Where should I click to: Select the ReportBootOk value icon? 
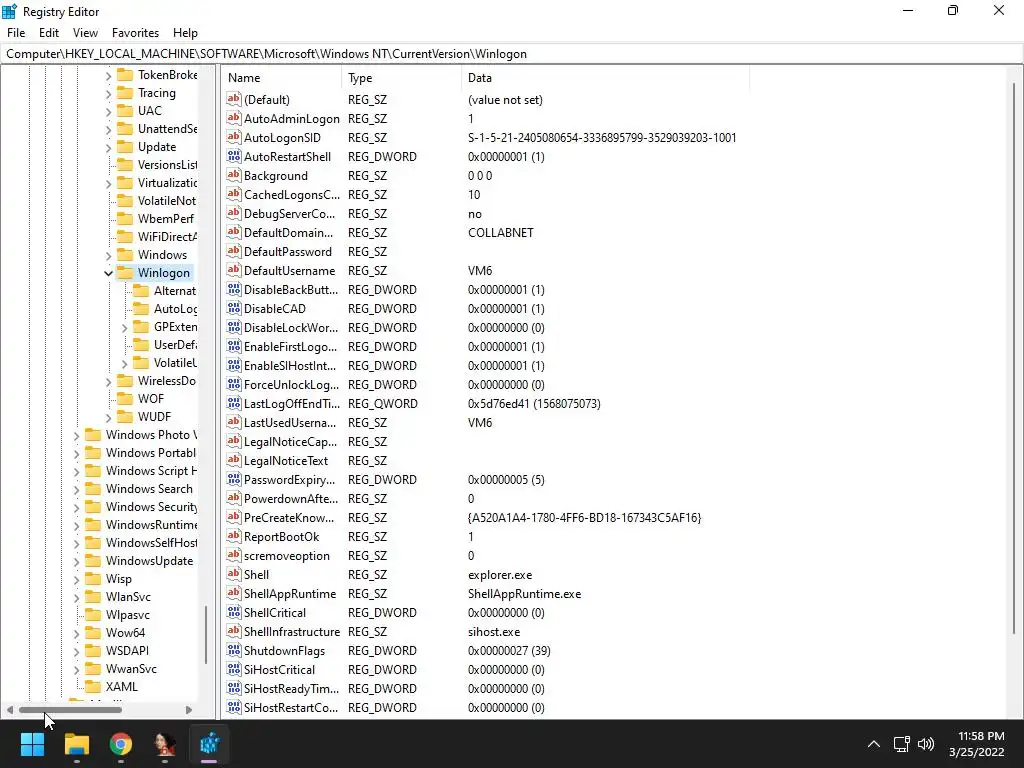pos(234,536)
